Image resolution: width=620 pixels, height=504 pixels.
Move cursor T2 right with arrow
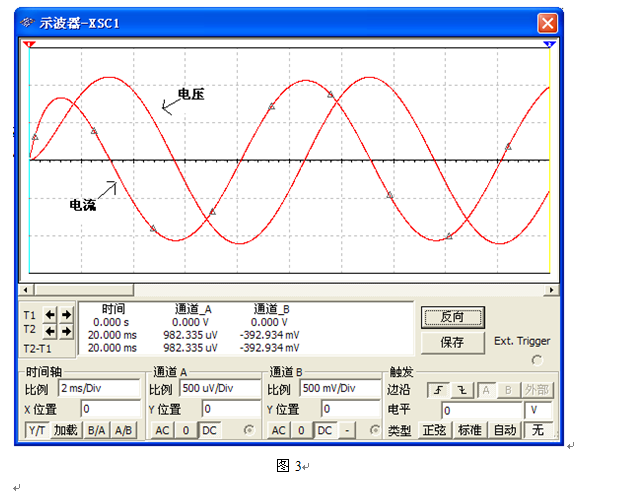tap(66, 330)
